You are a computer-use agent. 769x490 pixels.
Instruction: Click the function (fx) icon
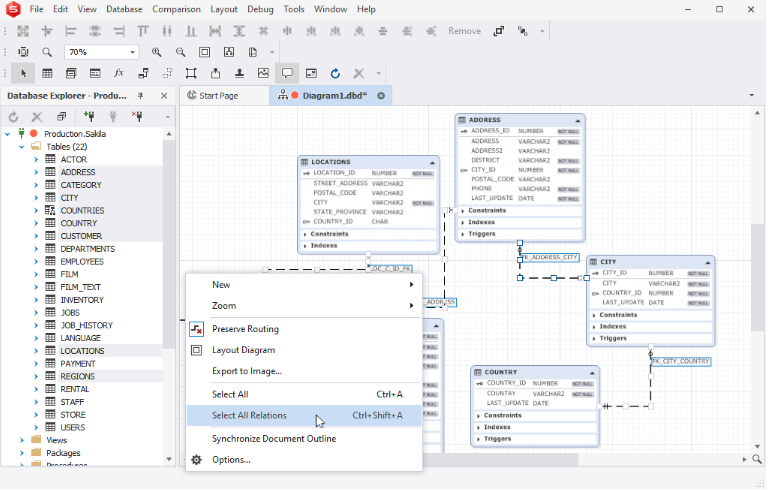click(119, 74)
